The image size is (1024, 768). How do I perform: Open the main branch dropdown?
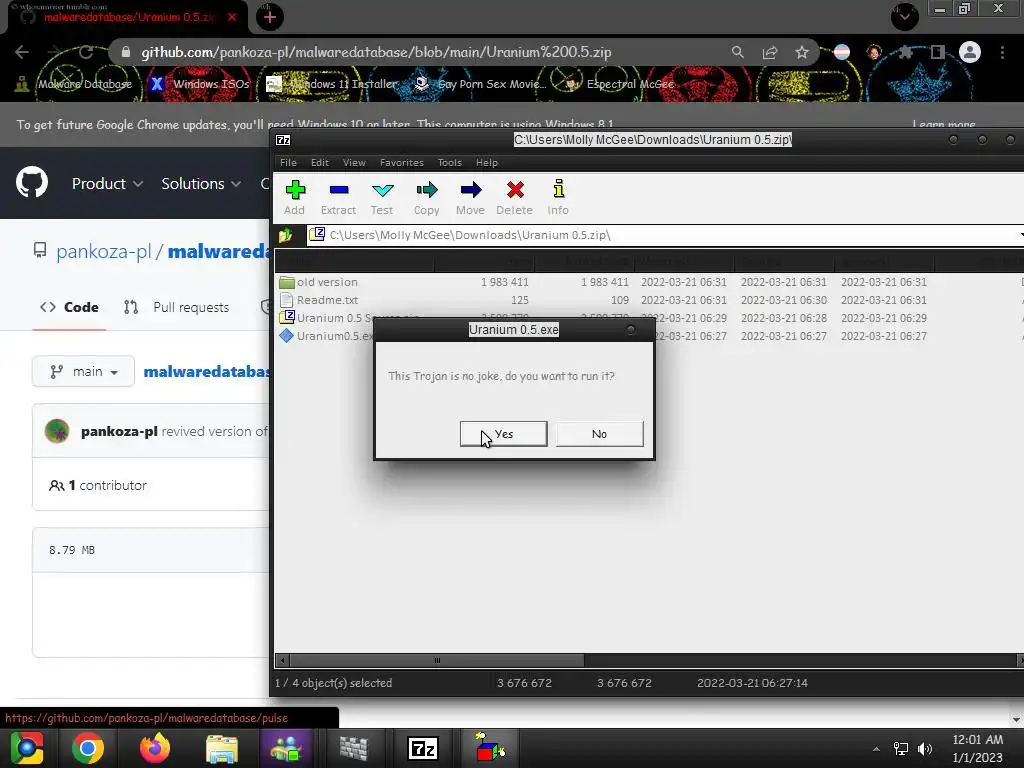point(84,372)
